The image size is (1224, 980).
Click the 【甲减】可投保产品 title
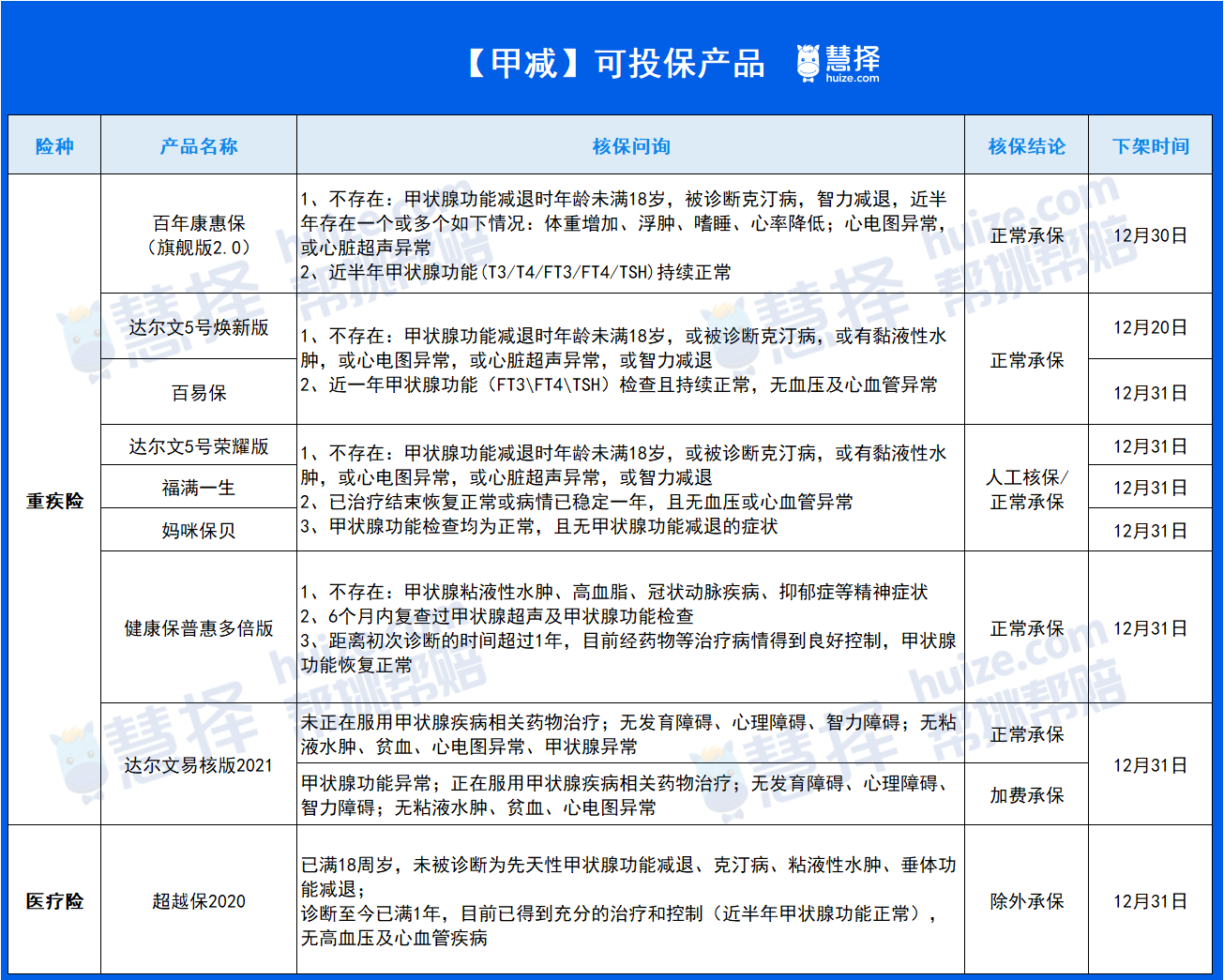(614, 63)
